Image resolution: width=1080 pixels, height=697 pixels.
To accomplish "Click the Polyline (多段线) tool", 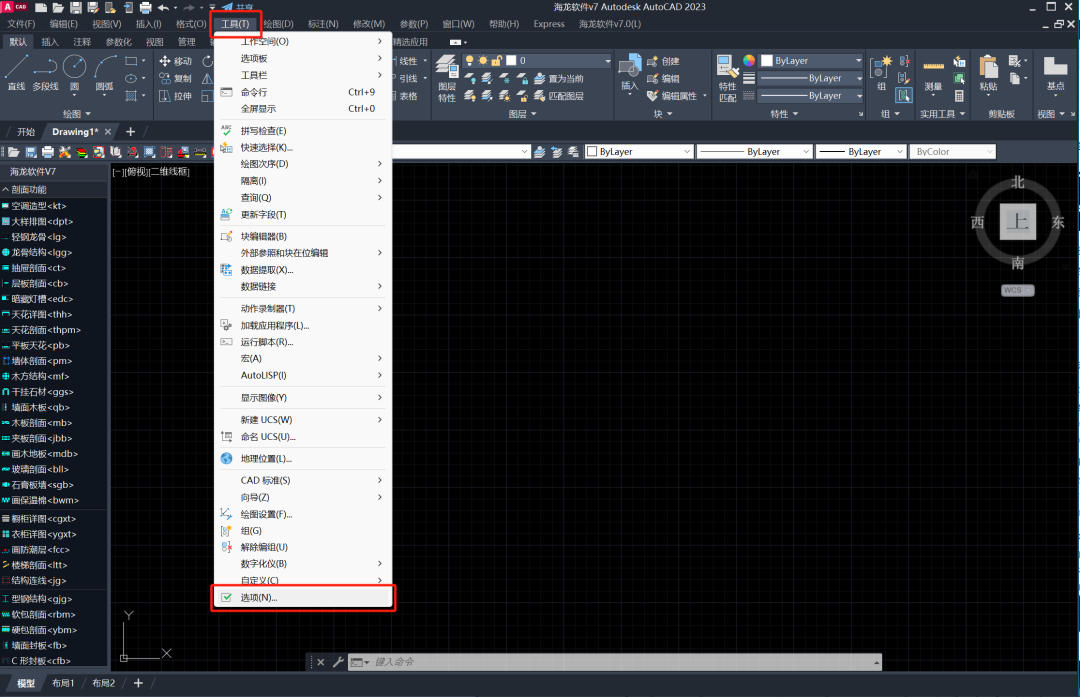I will (45, 70).
